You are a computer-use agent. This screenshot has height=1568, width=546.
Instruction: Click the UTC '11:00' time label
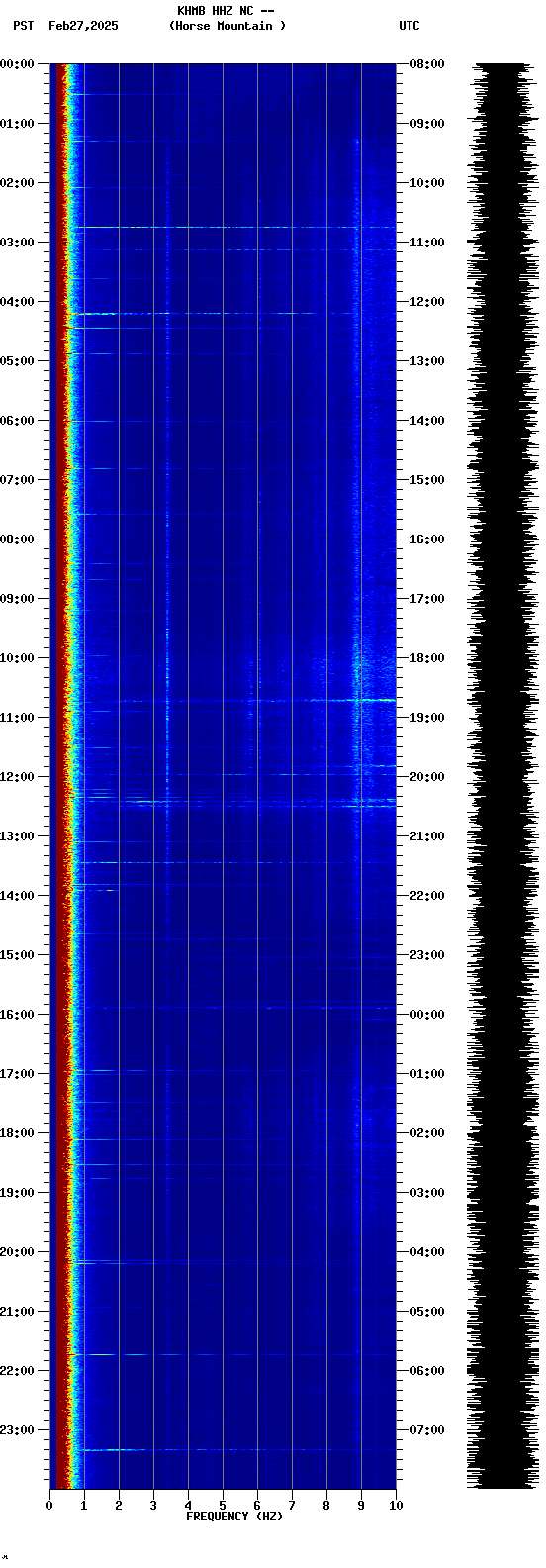click(427, 243)
